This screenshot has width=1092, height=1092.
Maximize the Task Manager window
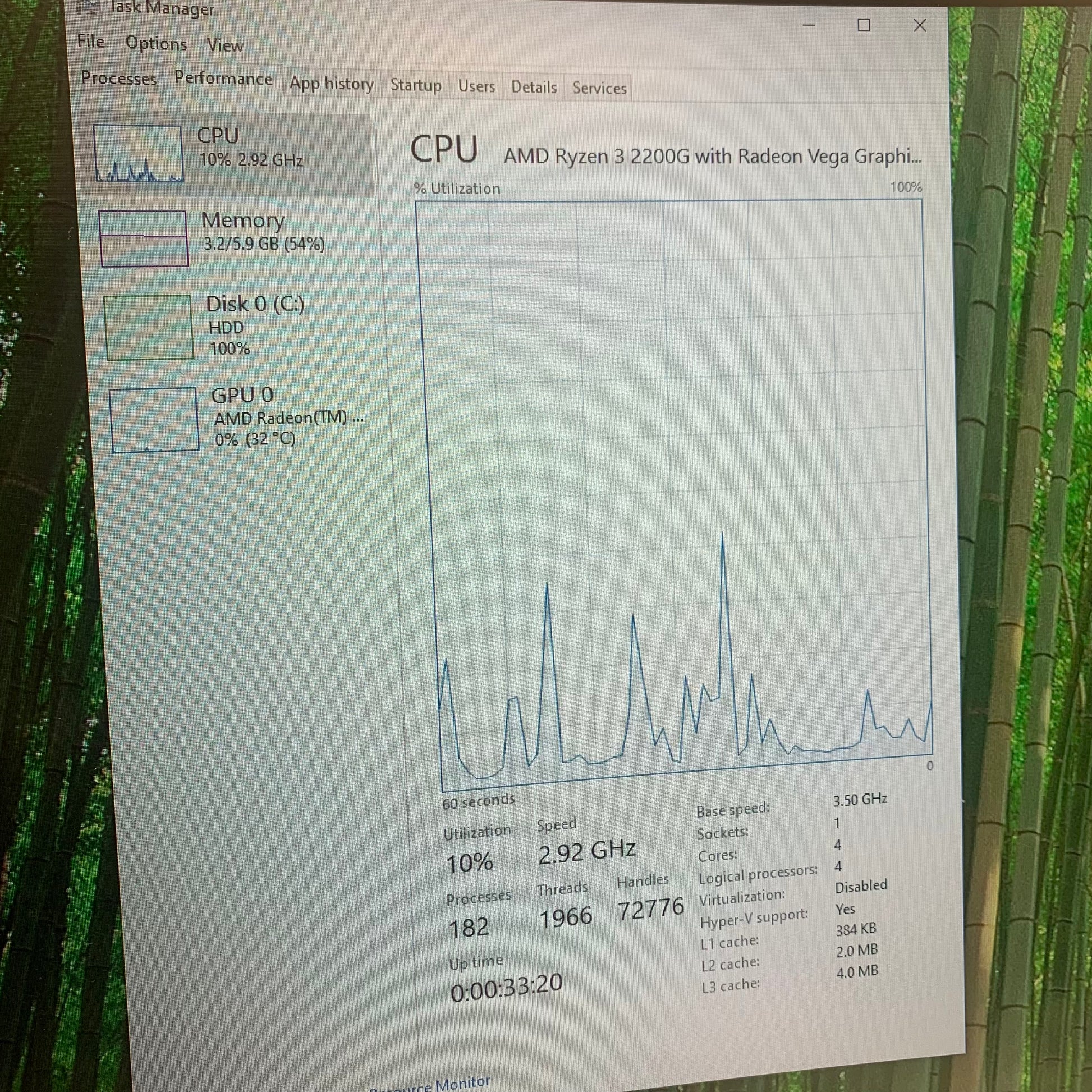point(864,25)
